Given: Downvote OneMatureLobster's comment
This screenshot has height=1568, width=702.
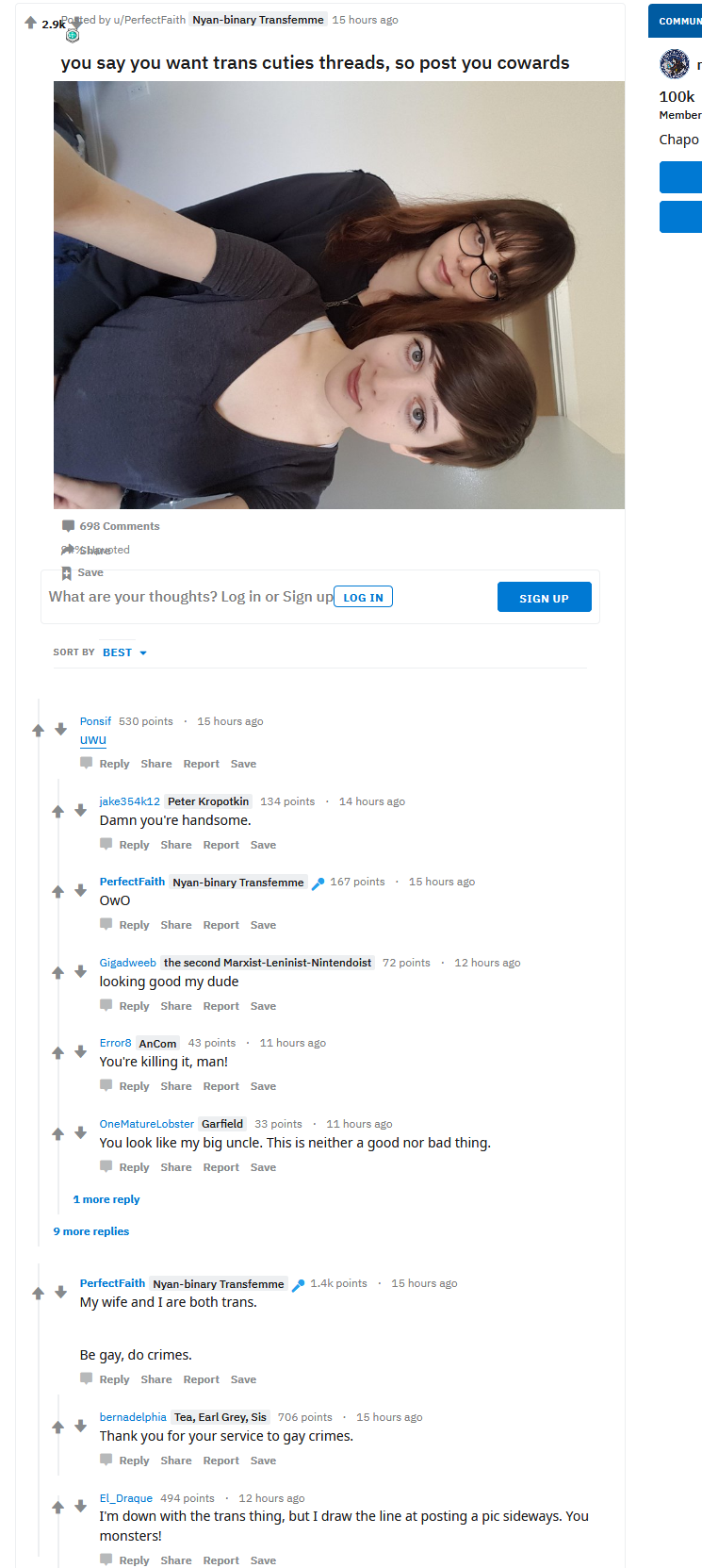Looking at the screenshot, I should tap(80, 1132).
